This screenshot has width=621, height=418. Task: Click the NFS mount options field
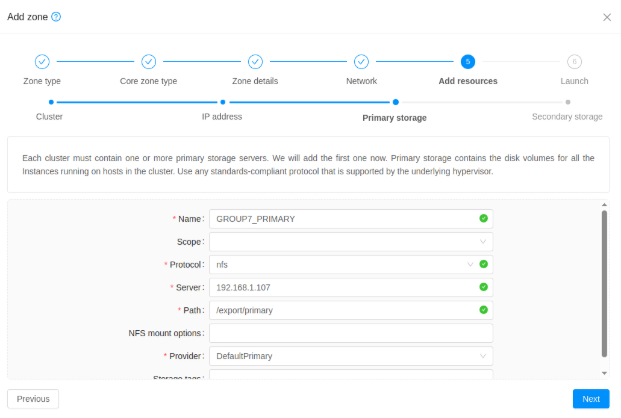(x=351, y=333)
